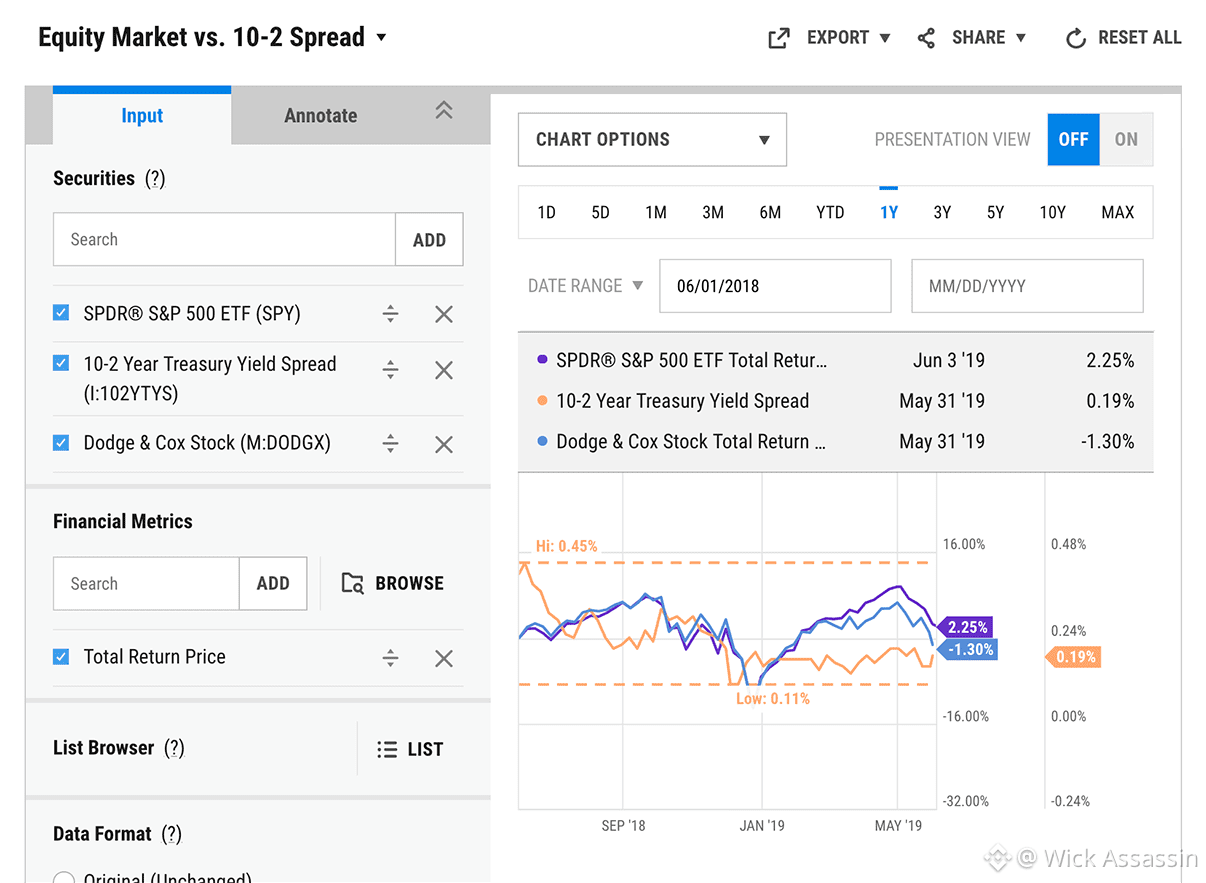Remove Dodge & Cox Stock security
This screenshot has height=883, width=1206.
tap(444, 444)
